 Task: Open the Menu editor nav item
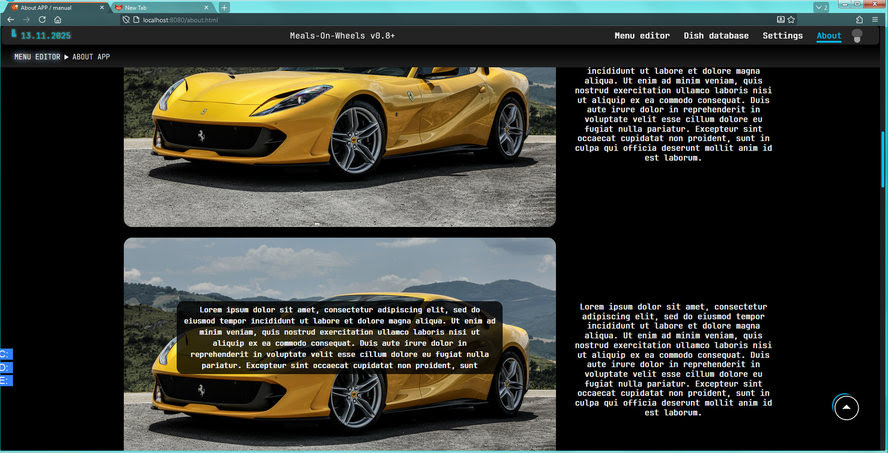tap(642, 36)
